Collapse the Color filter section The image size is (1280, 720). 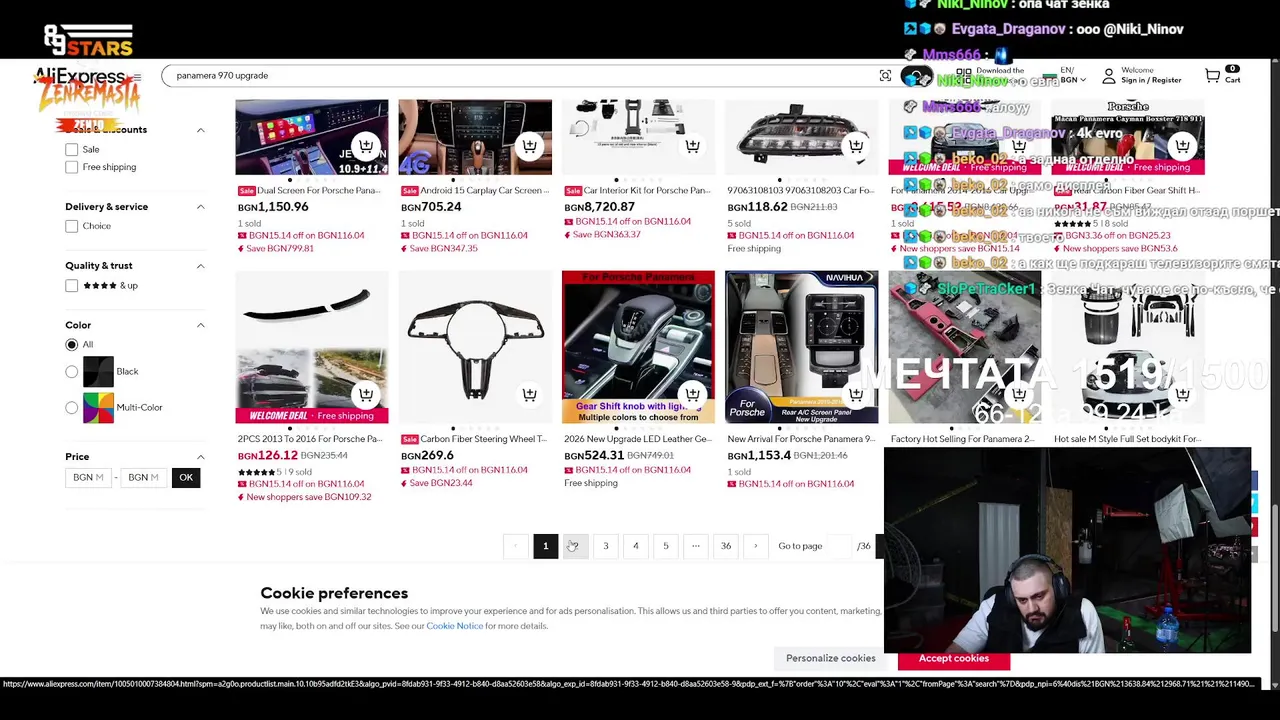[200, 325]
